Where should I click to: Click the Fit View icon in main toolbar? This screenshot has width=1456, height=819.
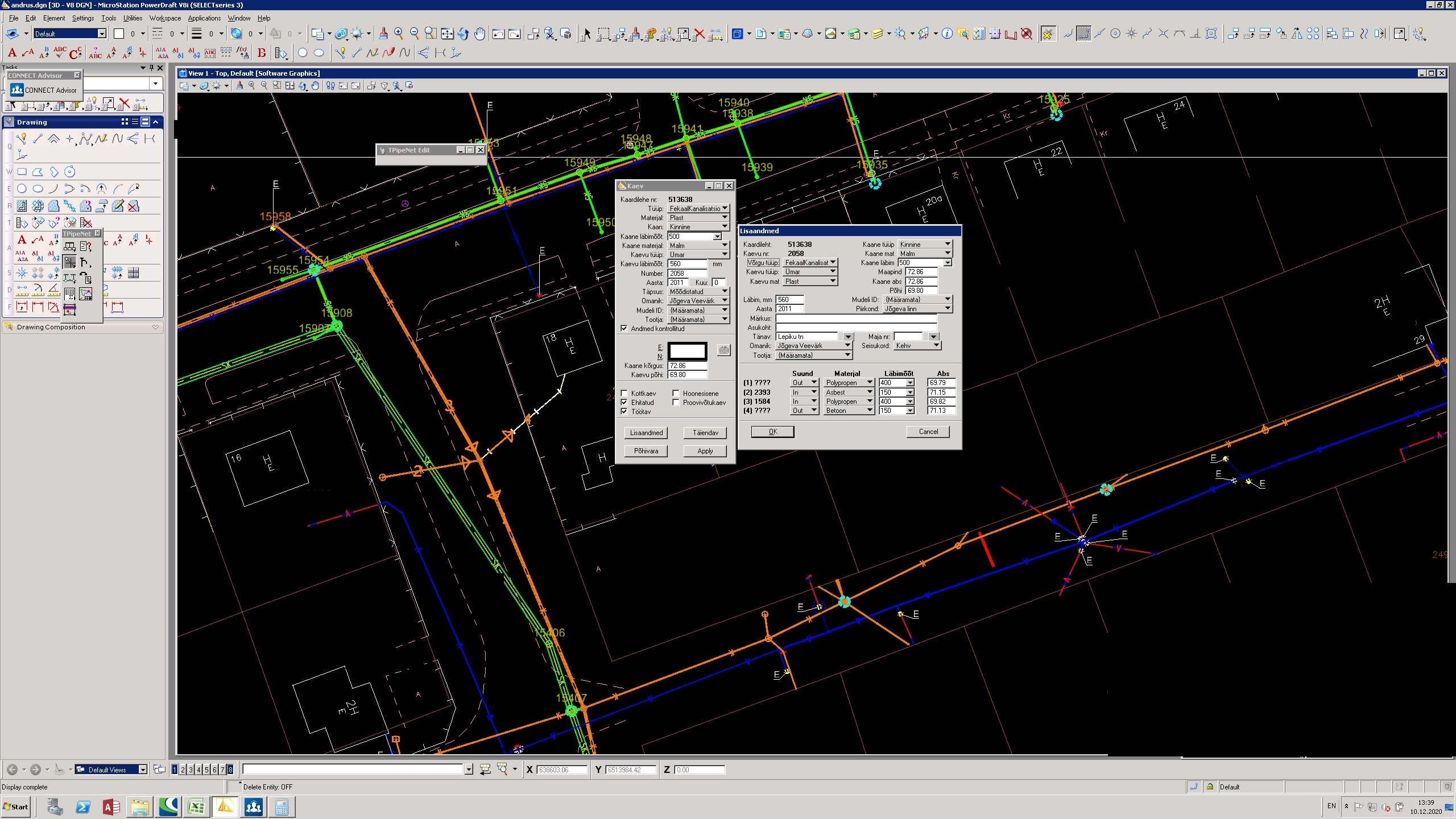[x=447, y=34]
